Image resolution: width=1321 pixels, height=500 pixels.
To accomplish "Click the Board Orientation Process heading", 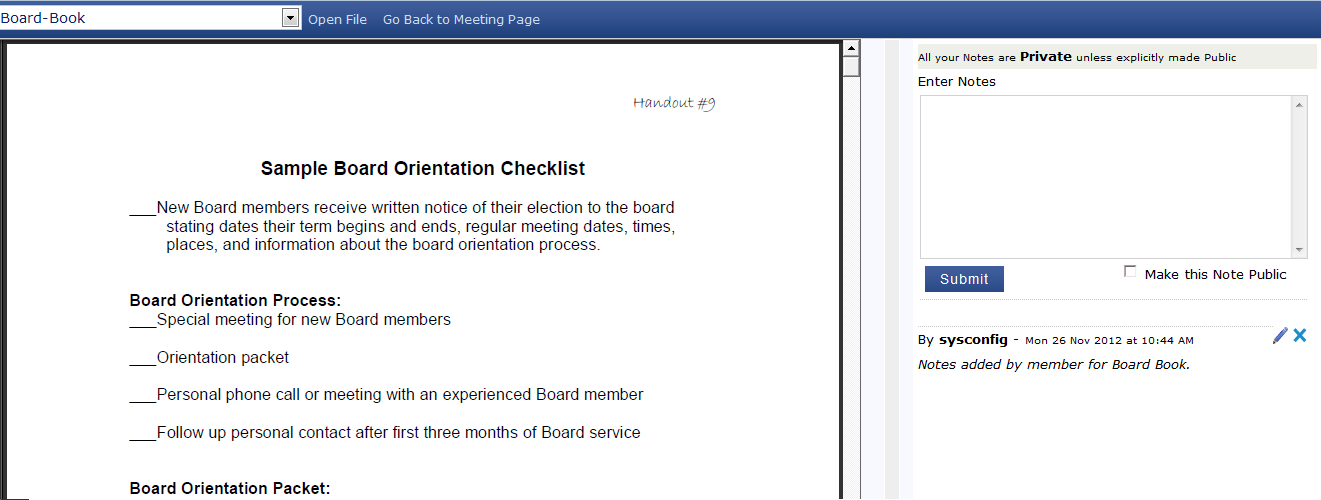I will [235, 300].
